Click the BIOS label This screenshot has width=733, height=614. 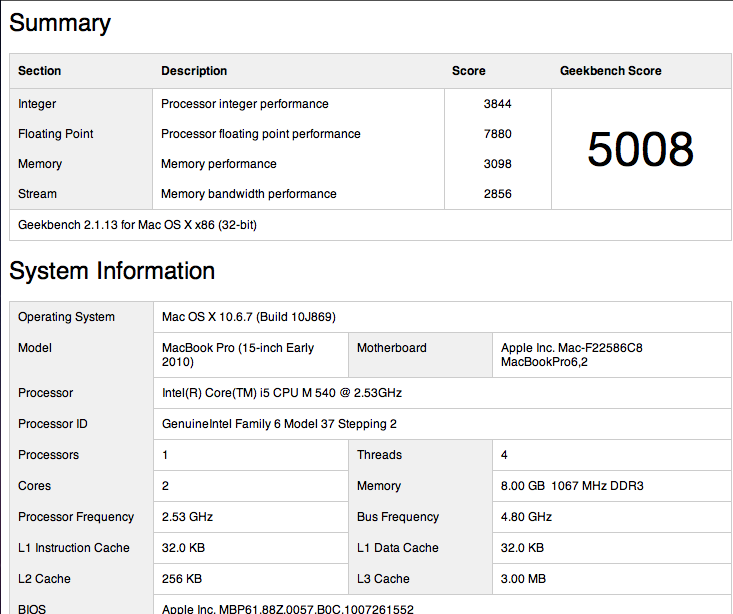click(x=32, y=609)
